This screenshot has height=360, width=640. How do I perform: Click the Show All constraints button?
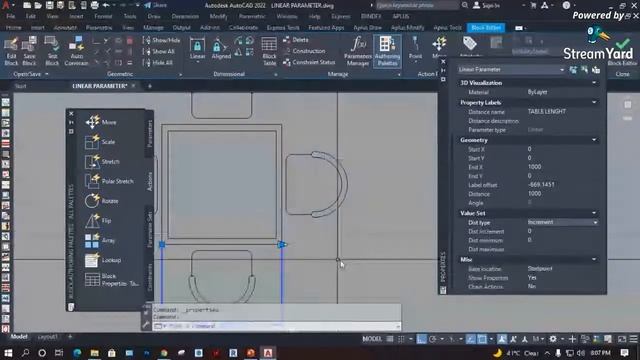(x=158, y=51)
